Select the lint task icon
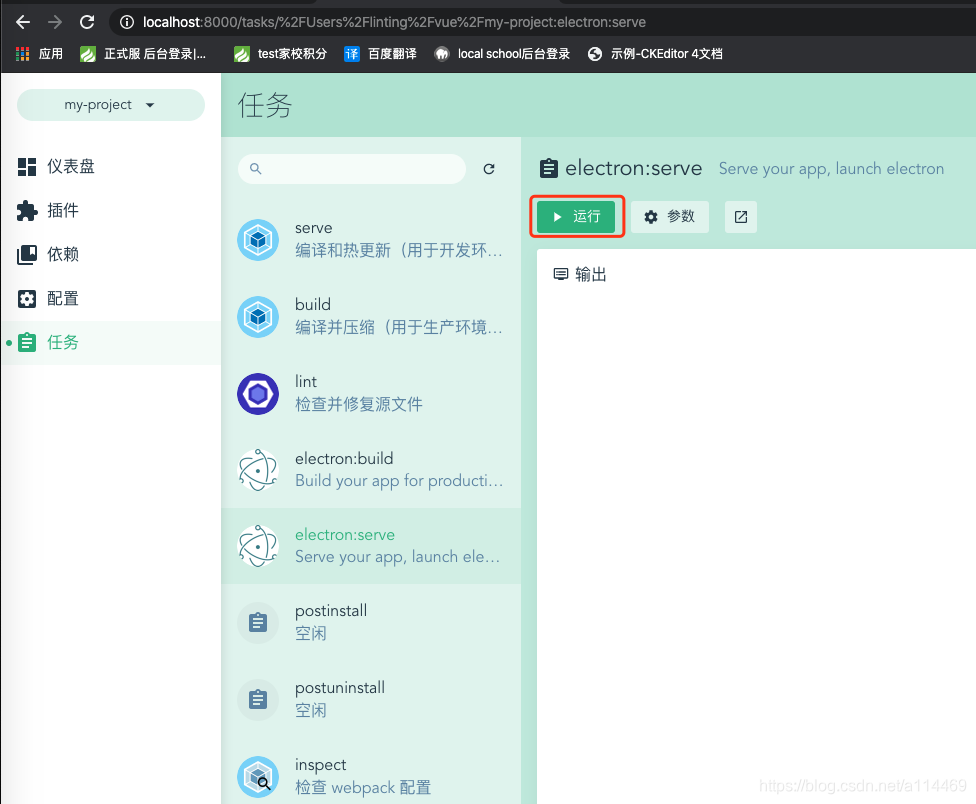The width and height of the screenshot is (976, 804). [x=258, y=394]
